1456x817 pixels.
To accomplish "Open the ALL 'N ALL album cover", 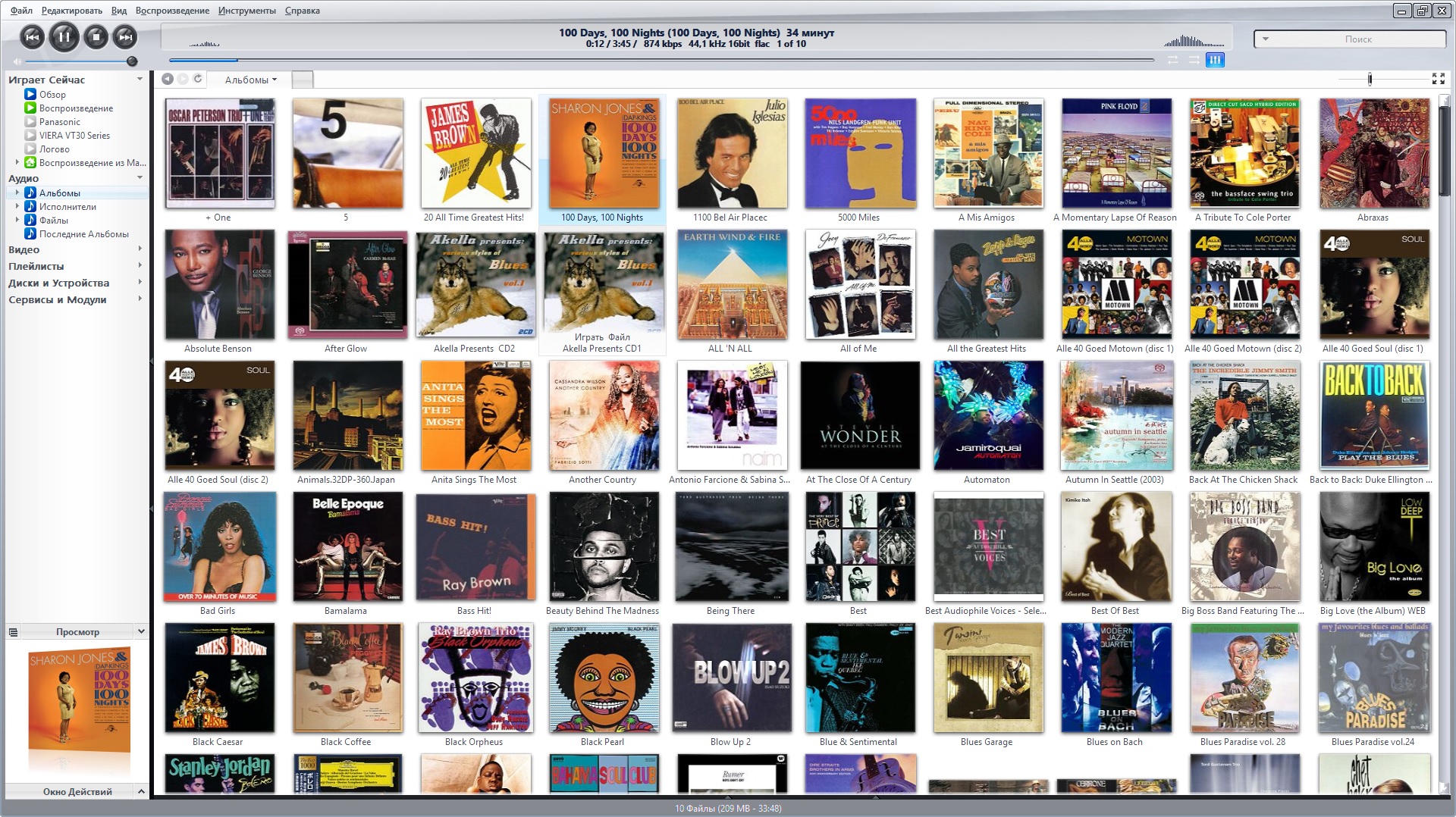I will [732, 284].
